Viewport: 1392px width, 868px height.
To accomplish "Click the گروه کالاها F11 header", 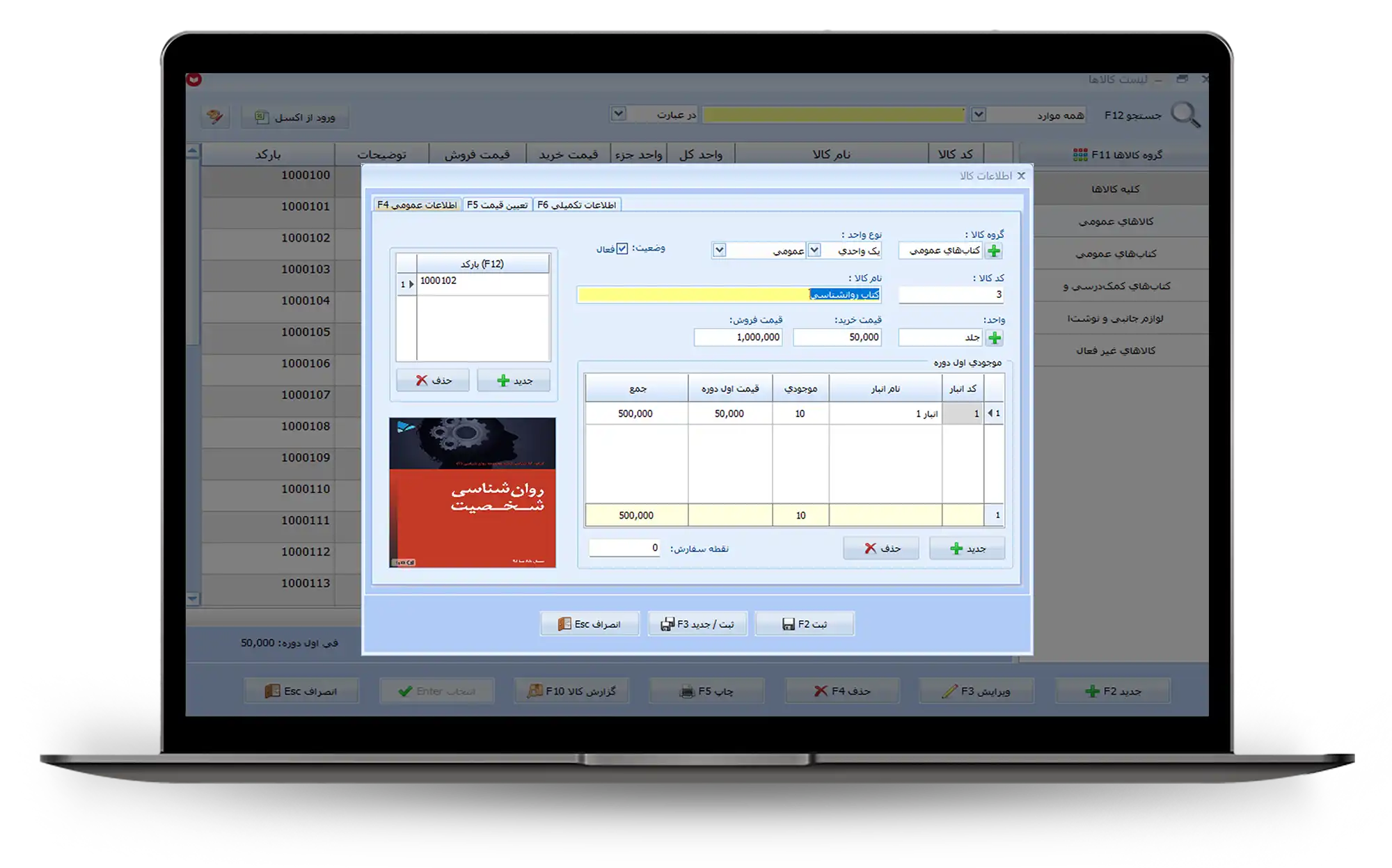I will 1116,155.
